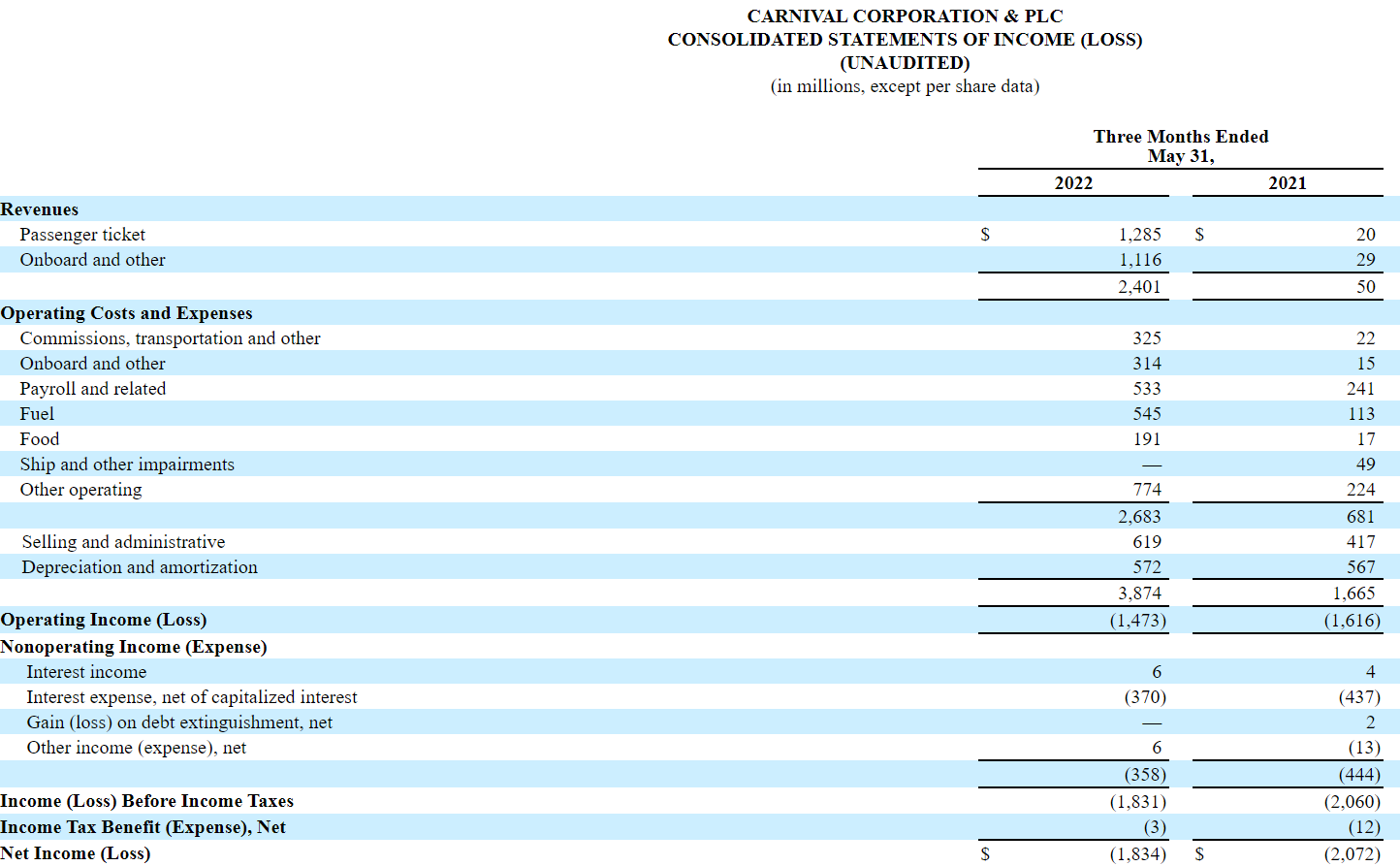This screenshot has width=1400, height=866.
Task: Select Fuel 2021 value 113
Action: 1361,414
